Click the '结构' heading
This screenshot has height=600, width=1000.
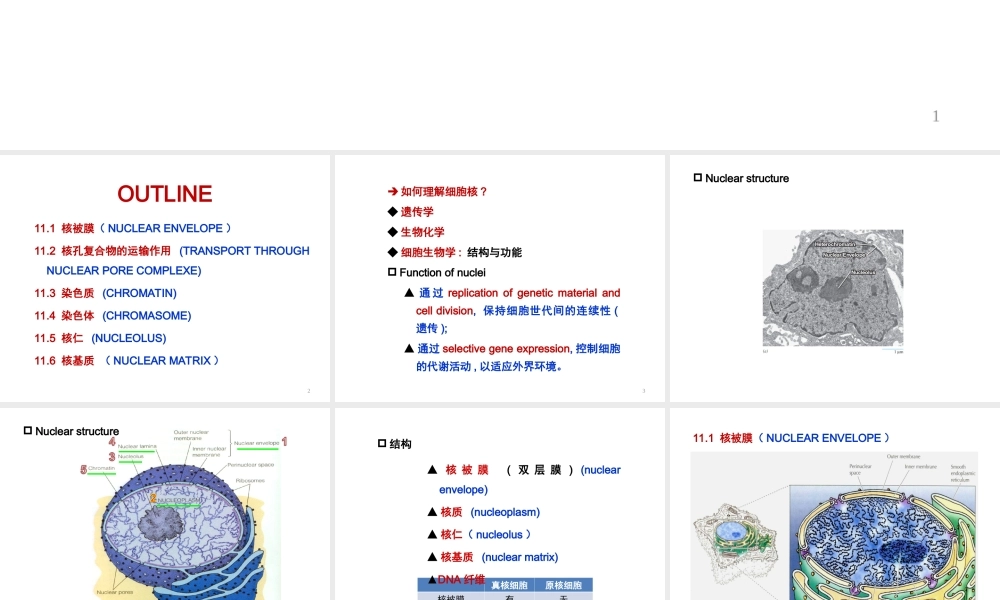point(395,444)
